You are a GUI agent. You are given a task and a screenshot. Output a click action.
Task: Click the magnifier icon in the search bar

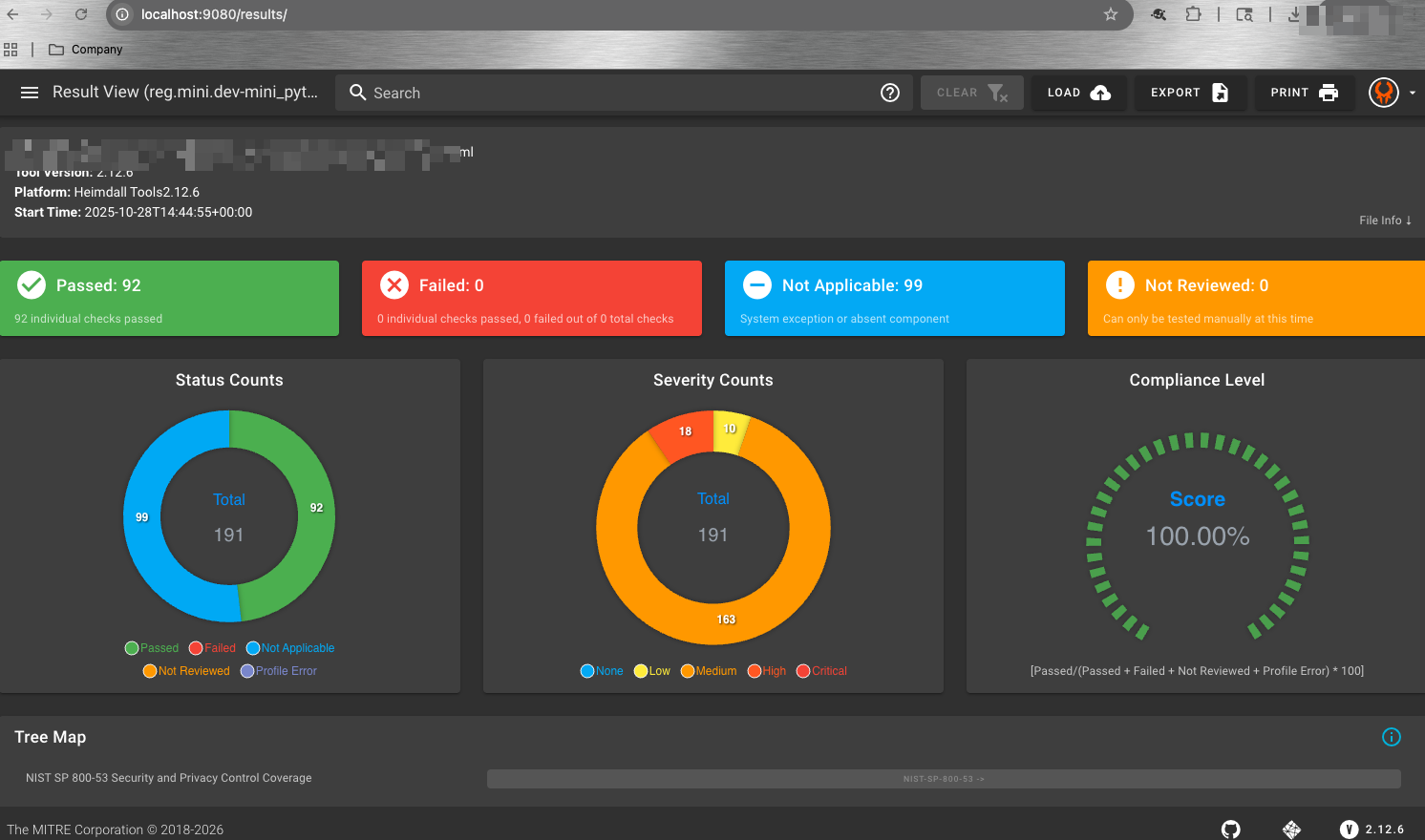(x=357, y=93)
